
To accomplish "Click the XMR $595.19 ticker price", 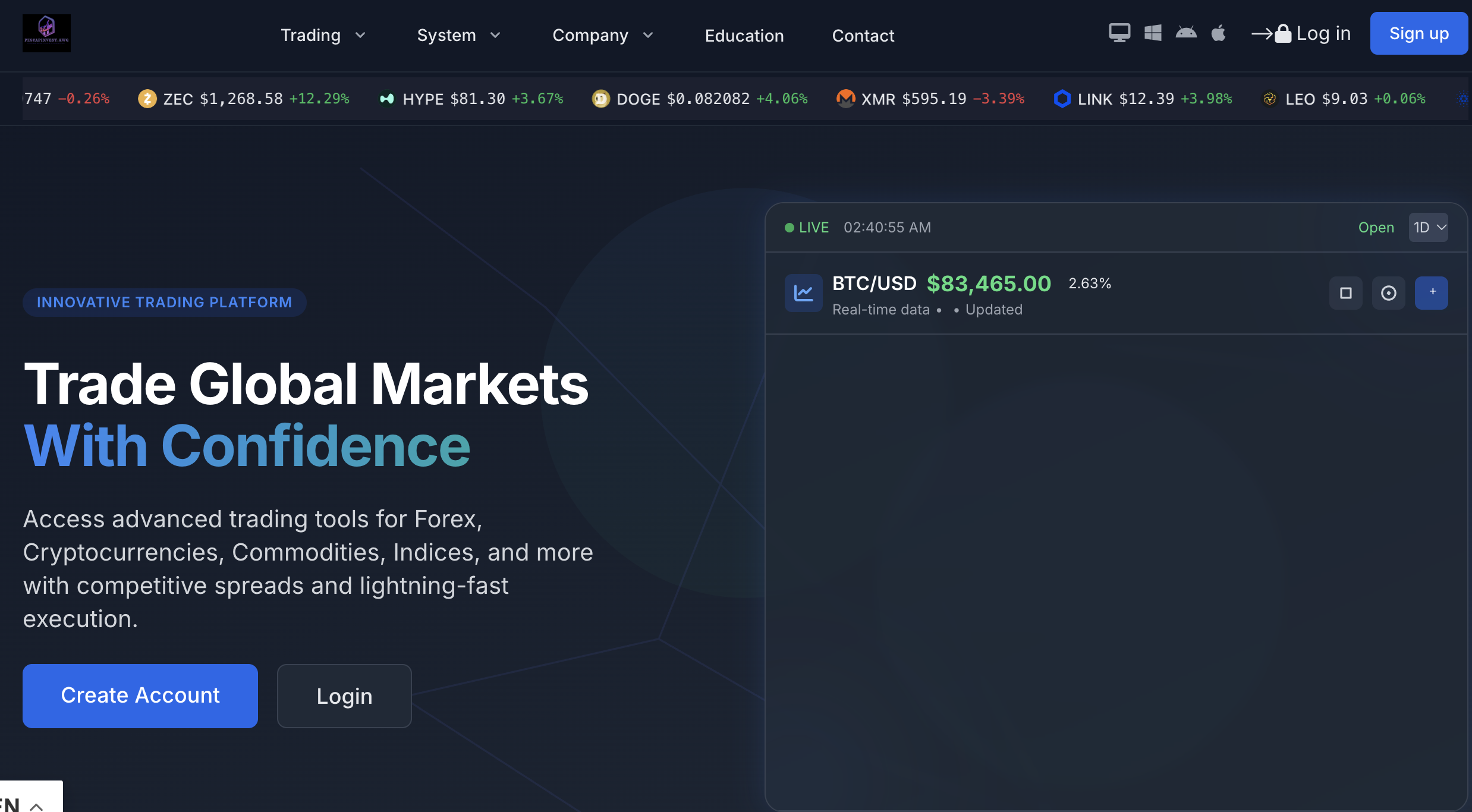I will tap(934, 99).
